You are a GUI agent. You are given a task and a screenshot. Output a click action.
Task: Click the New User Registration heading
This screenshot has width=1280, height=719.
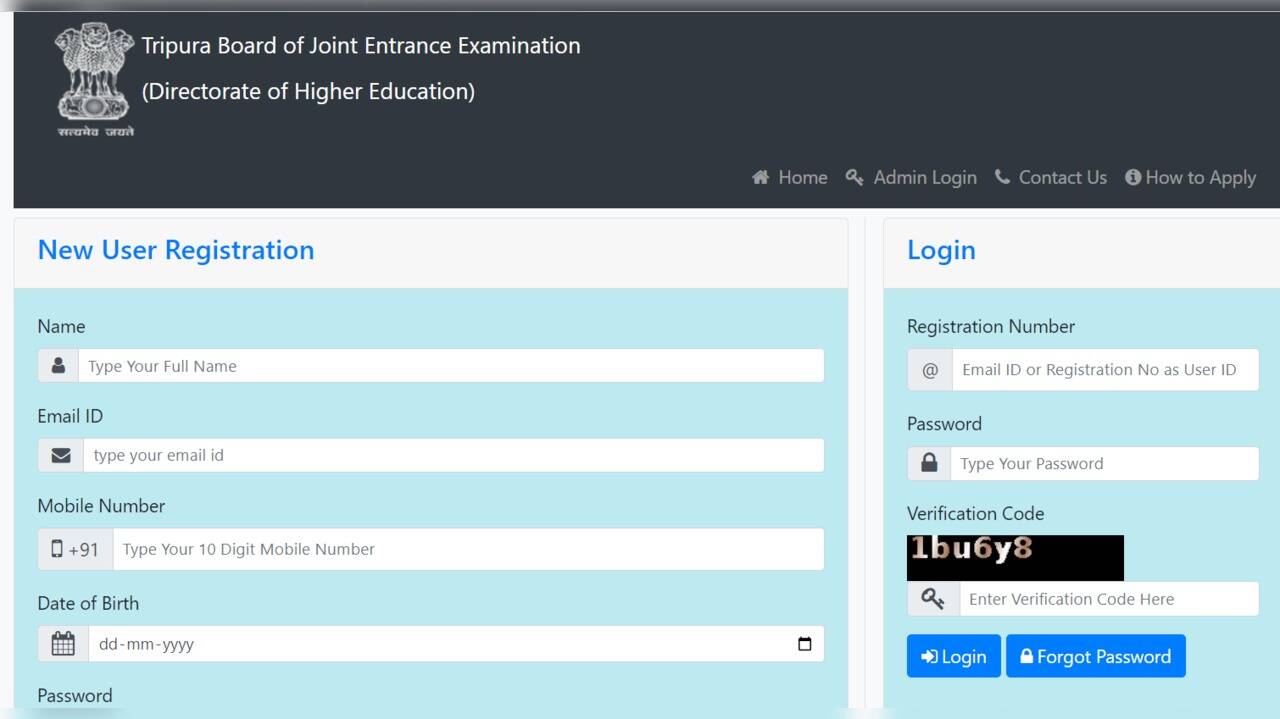coord(176,250)
